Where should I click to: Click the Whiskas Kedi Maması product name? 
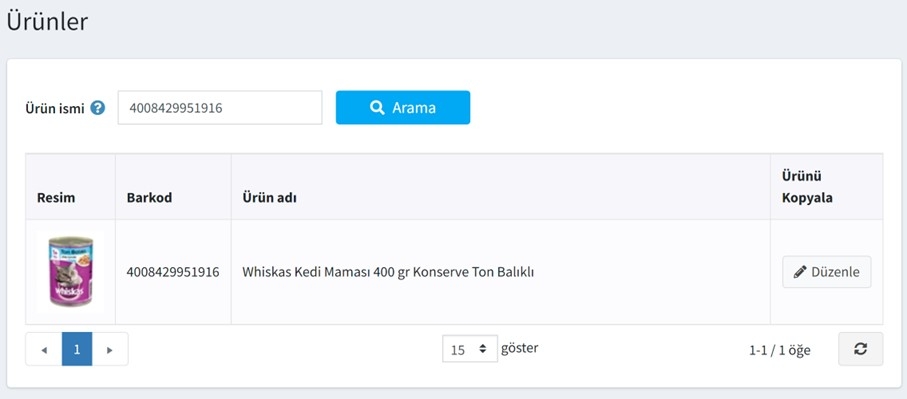pos(388,272)
